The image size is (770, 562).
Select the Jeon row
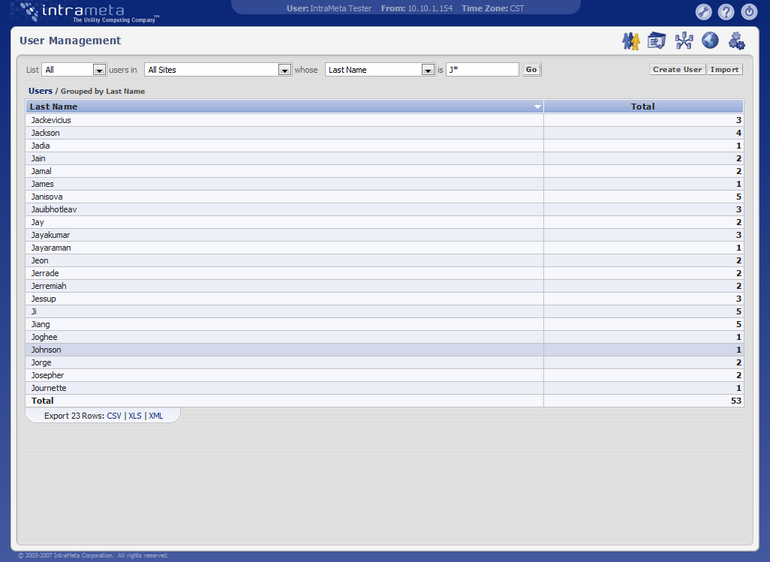point(385,261)
